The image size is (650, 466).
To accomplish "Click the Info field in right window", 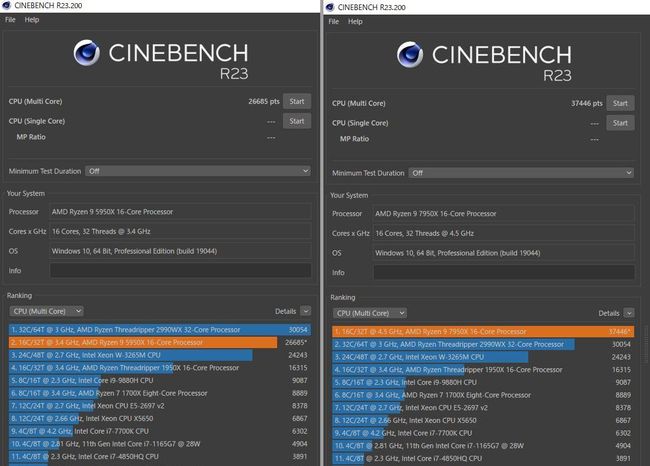I will pos(504,272).
